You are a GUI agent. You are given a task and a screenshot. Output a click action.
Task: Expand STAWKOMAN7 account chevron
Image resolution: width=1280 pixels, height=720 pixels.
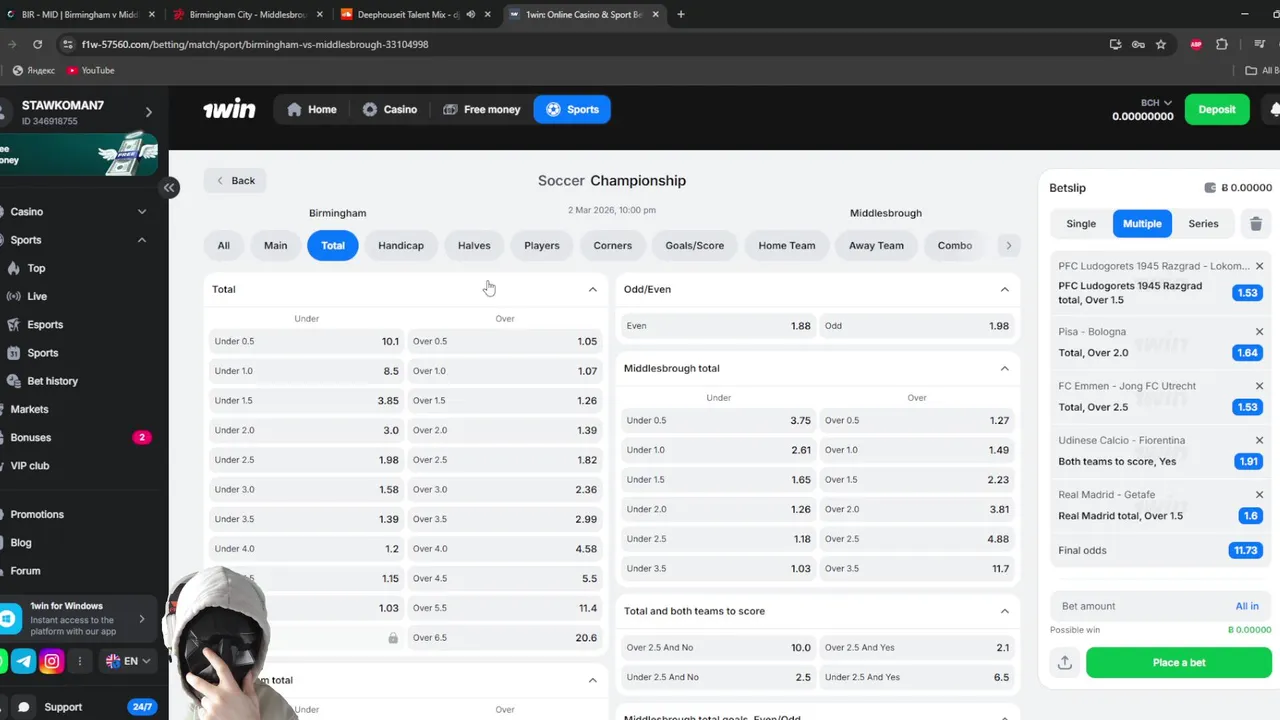[148, 112]
